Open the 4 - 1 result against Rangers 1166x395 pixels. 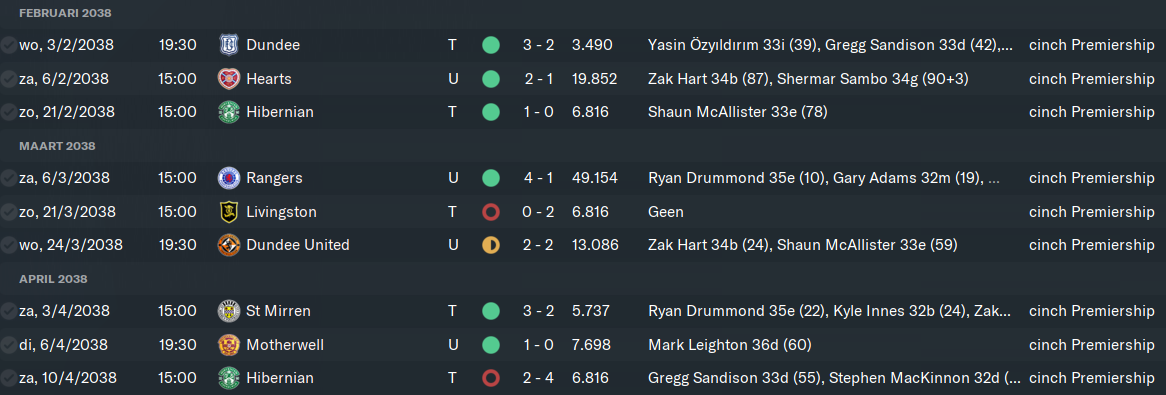pyautogui.click(x=538, y=178)
